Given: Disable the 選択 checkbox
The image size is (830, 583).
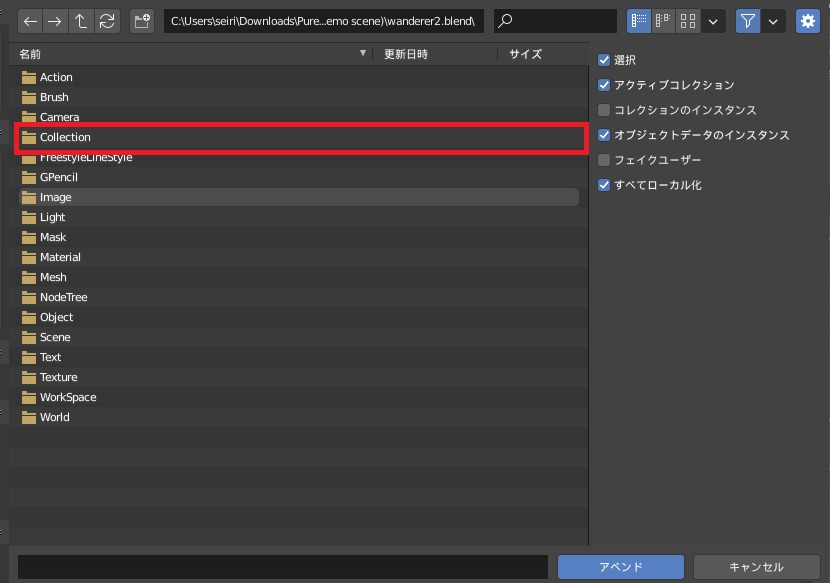Looking at the screenshot, I should pyautogui.click(x=604, y=59).
